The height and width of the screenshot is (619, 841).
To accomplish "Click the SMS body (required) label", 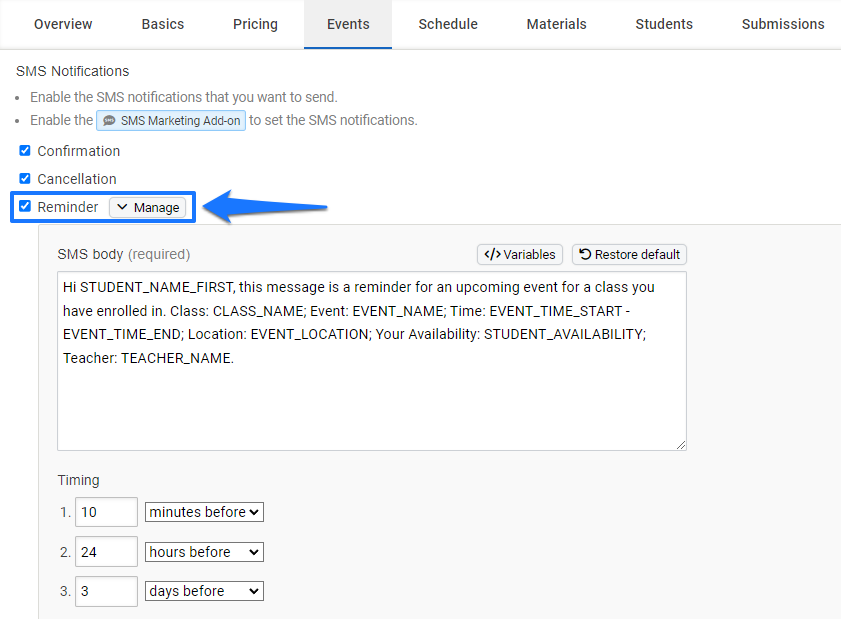I will coord(124,254).
